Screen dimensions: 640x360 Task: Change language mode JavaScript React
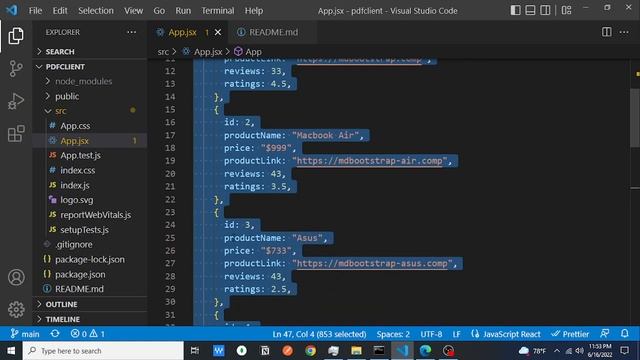[506, 334]
